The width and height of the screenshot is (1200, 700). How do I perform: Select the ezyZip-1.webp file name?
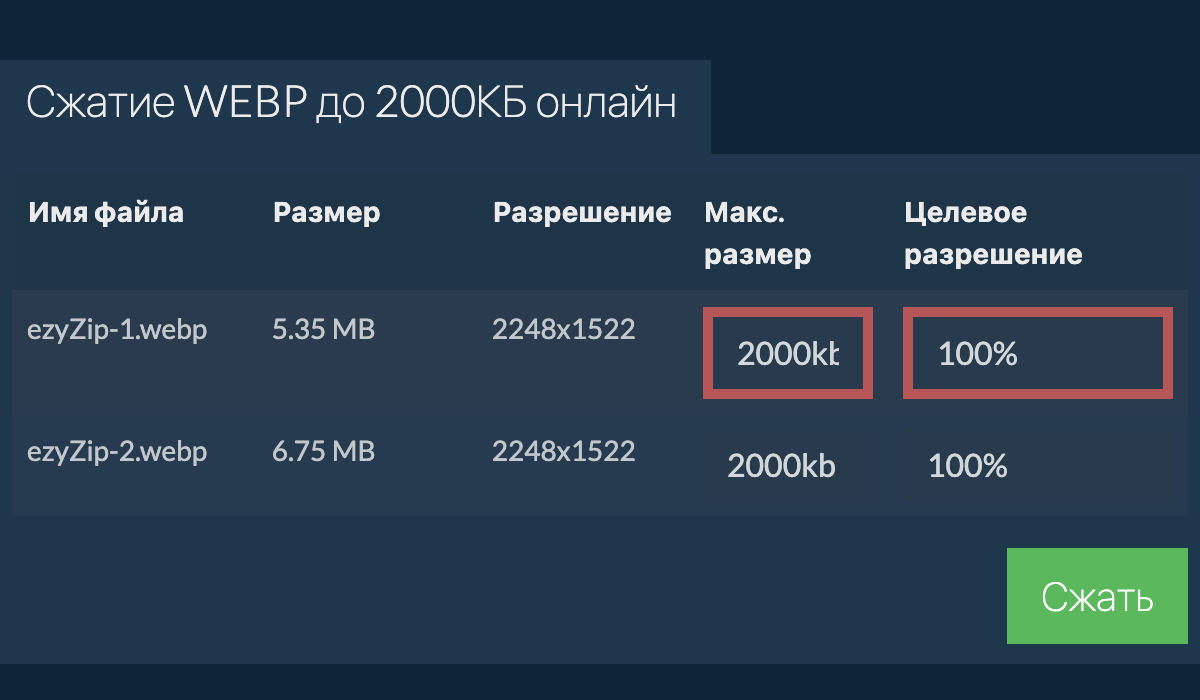point(117,330)
